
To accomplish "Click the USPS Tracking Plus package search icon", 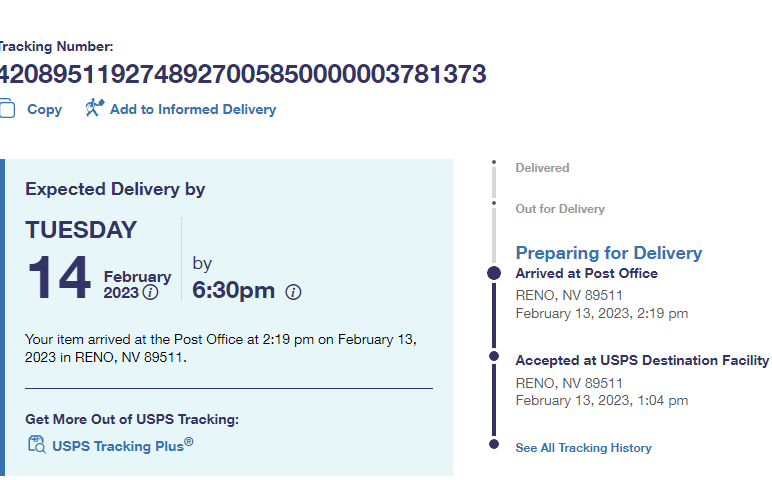I will tap(36, 445).
